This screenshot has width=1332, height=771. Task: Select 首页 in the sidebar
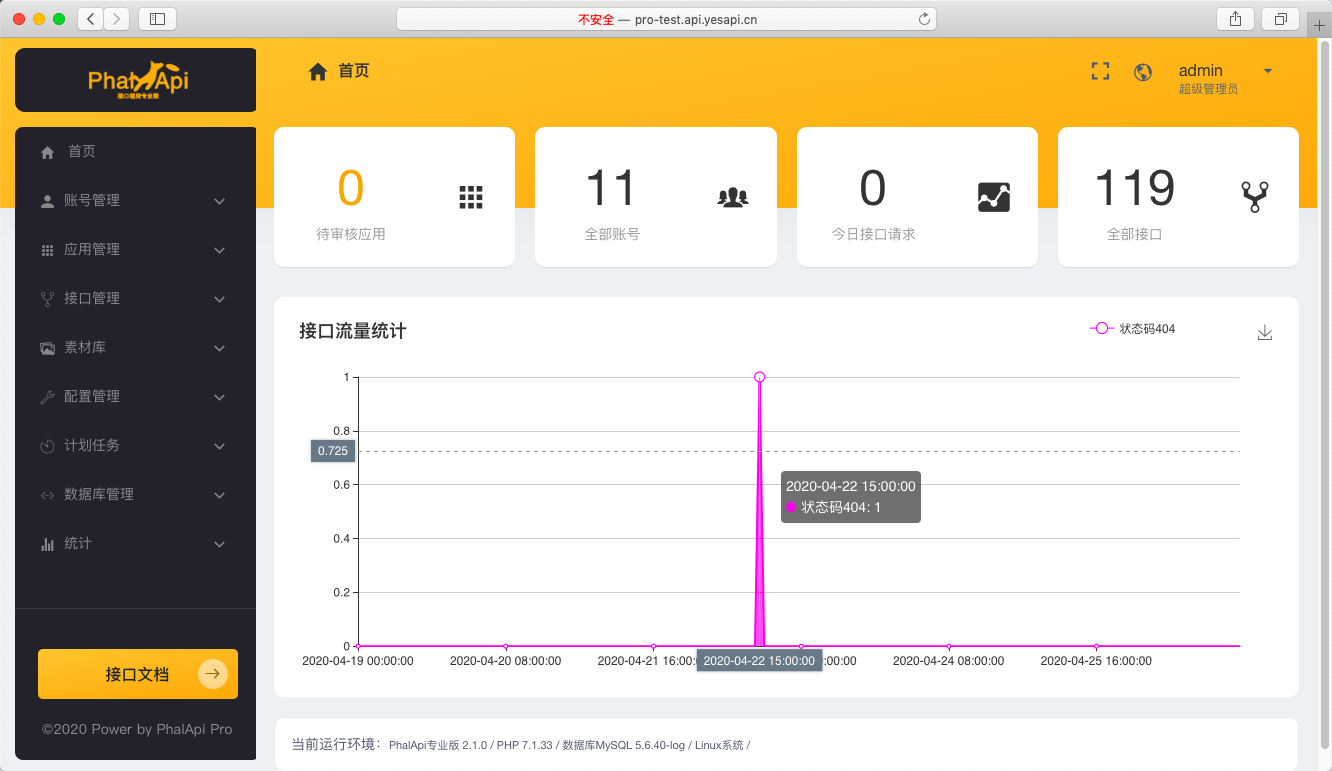[x=82, y=152]
